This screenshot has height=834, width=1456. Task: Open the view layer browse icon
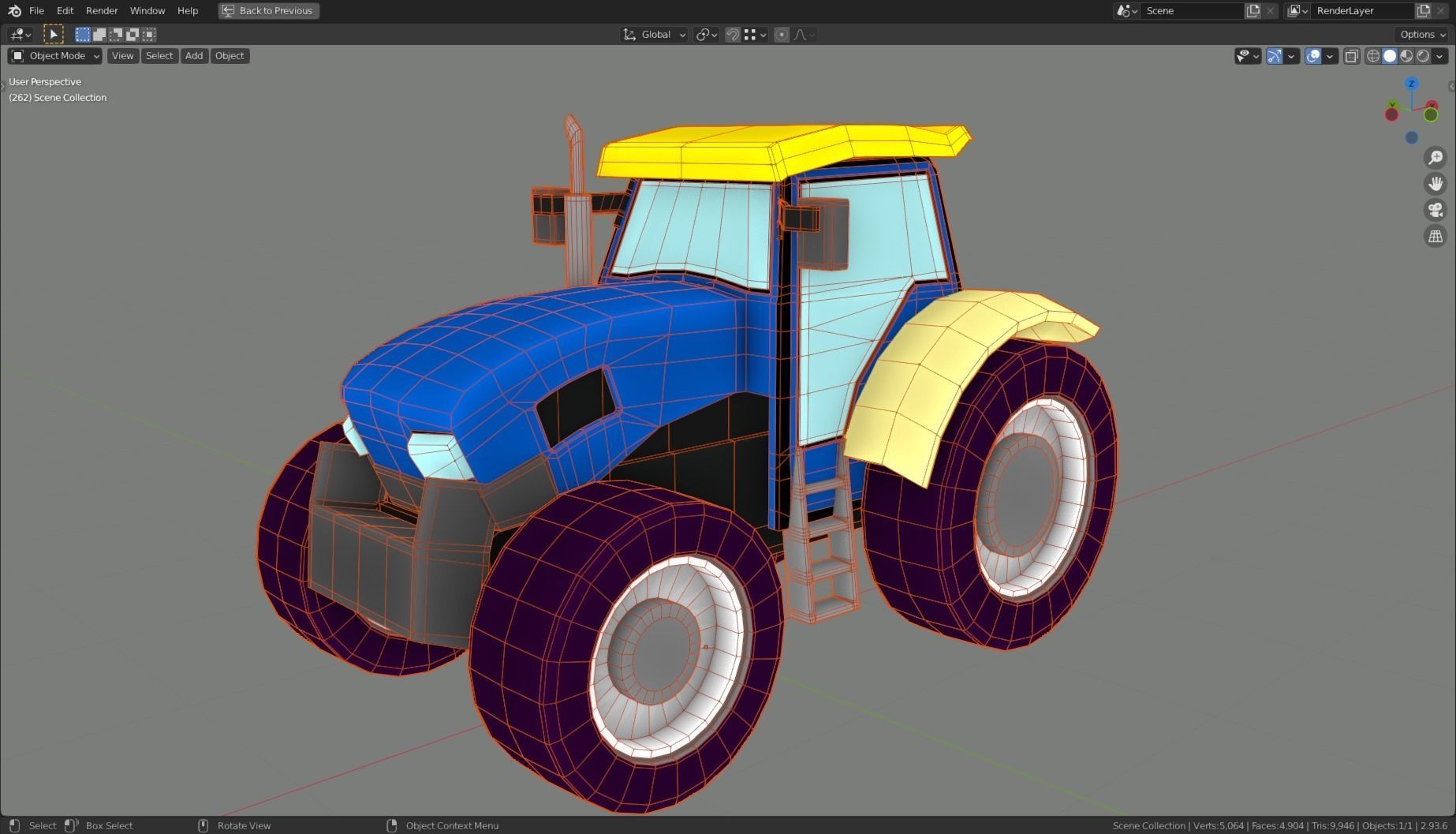tap(1297, 11)
